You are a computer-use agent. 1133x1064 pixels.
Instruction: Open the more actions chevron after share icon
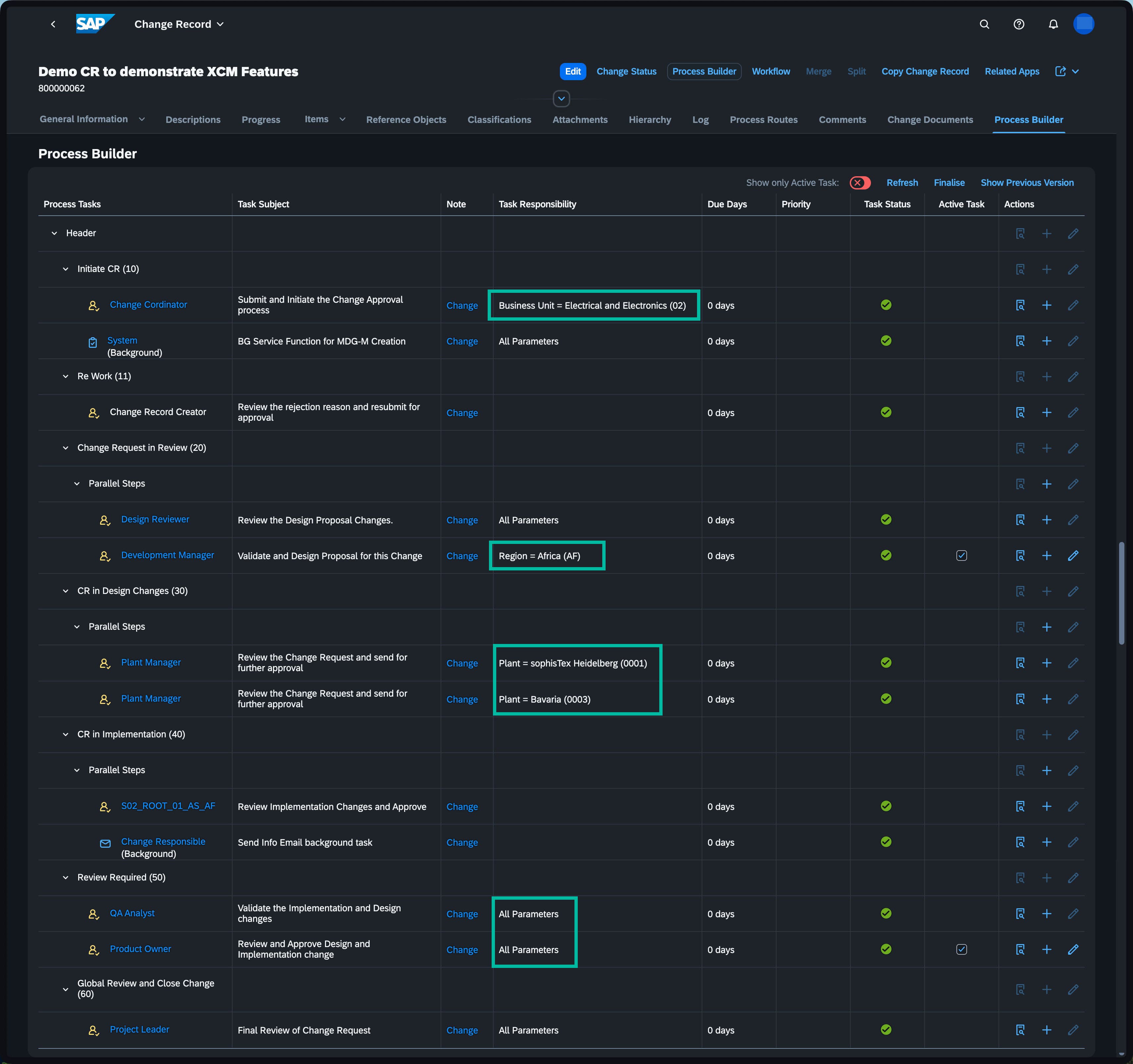click(x=1075, y=71)
